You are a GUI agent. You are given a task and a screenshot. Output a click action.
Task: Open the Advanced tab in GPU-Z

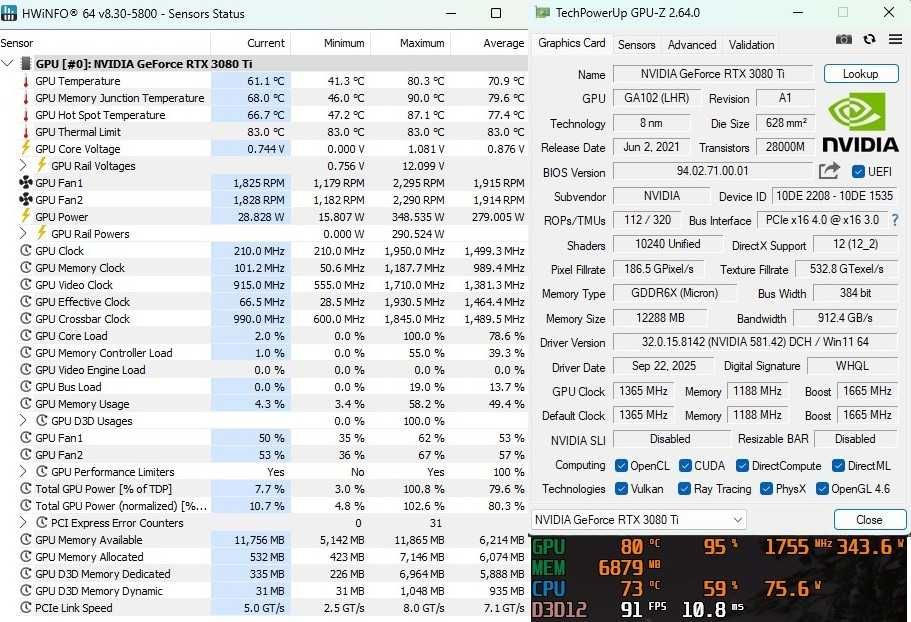[691, 45]
